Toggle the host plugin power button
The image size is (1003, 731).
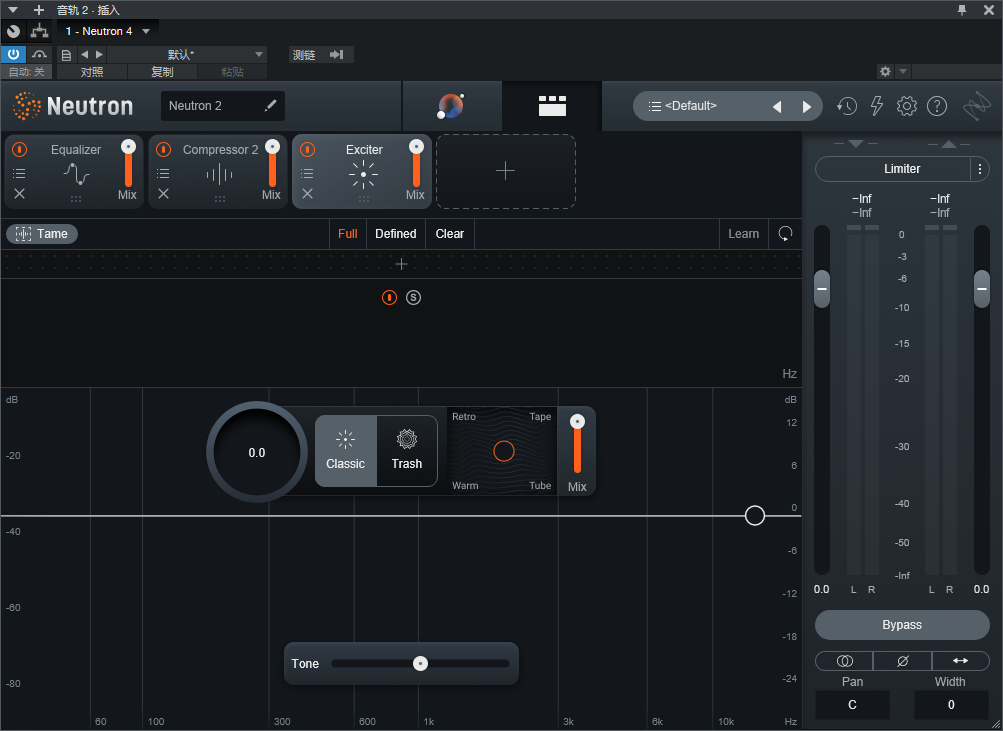click(x=13, y=54)
